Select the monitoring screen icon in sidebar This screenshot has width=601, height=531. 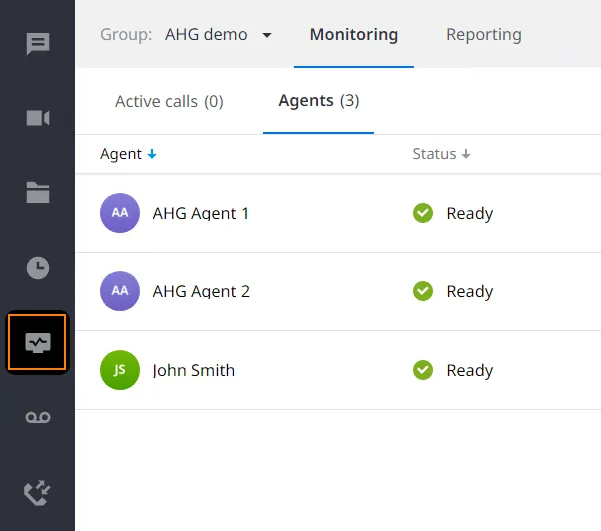(x=37, y=342)
